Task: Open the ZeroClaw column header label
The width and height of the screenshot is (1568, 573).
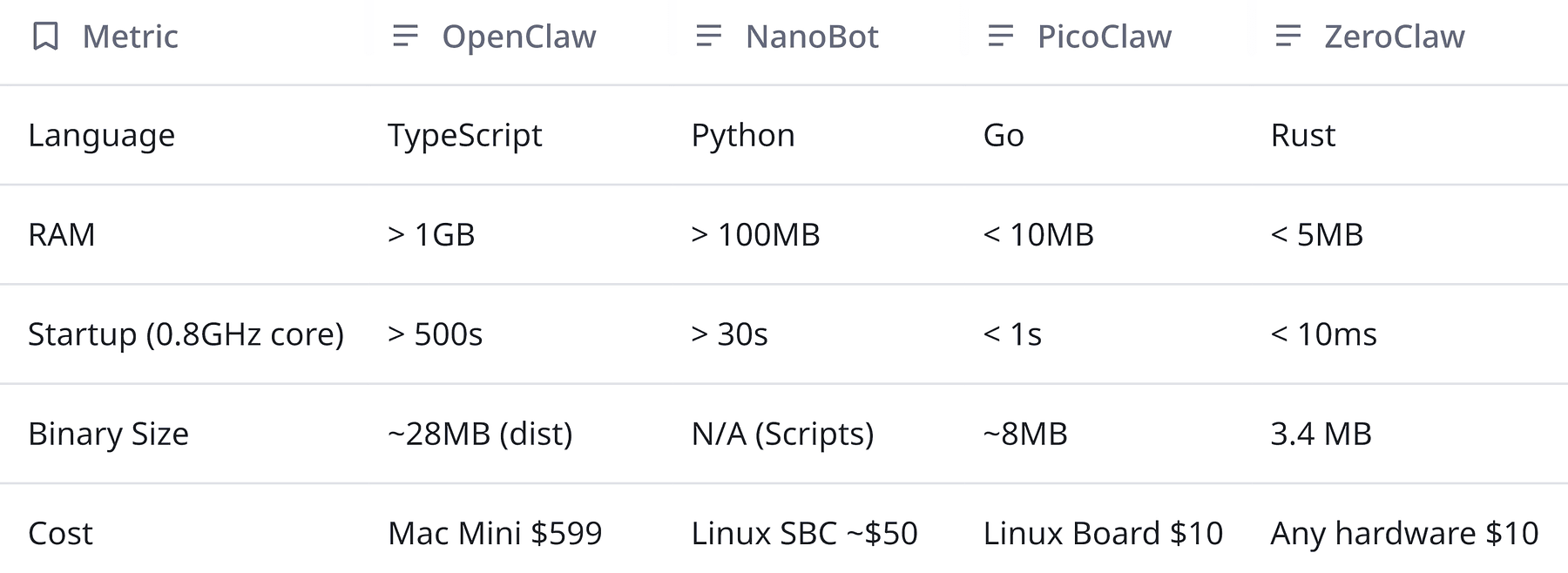Action: coord(1394,37)
